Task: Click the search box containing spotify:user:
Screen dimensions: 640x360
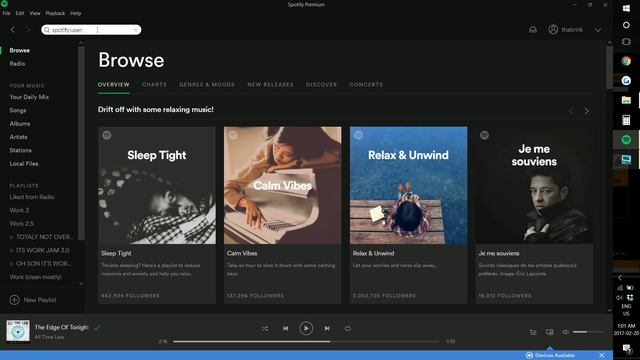Action: coord(91,30)
